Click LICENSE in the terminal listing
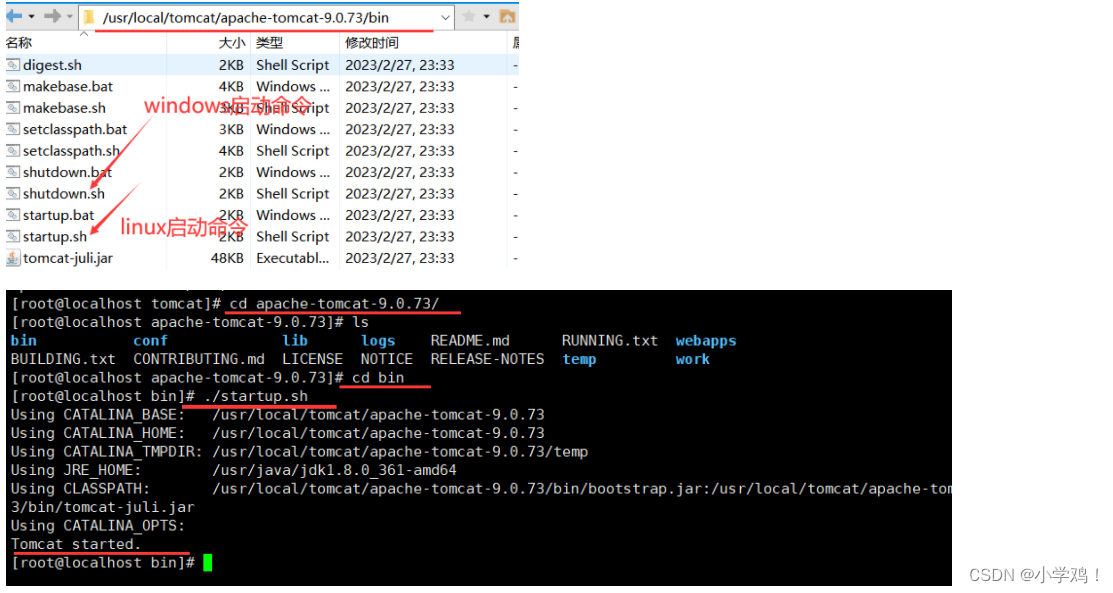1113x593 pixels. point(312,359)
